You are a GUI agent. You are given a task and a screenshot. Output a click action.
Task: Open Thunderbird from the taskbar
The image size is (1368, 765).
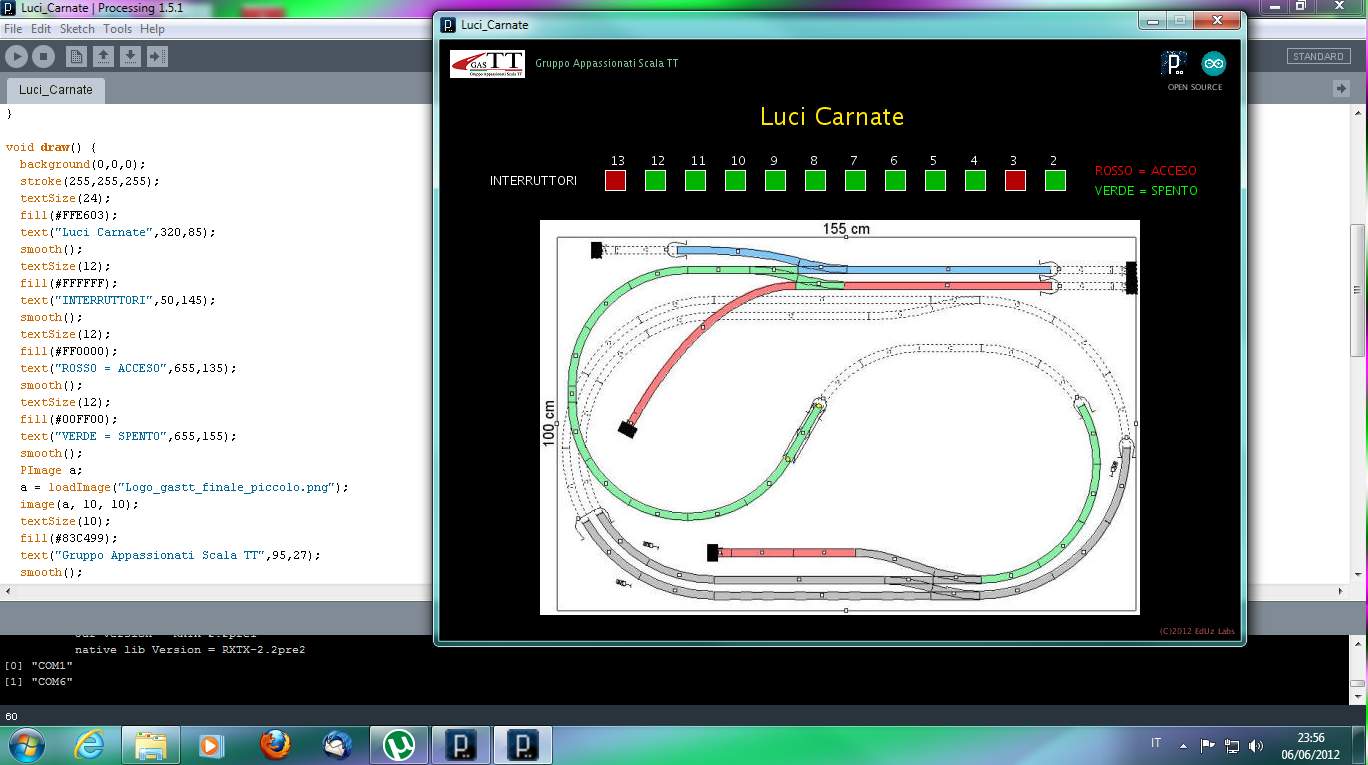coord(337,745)
